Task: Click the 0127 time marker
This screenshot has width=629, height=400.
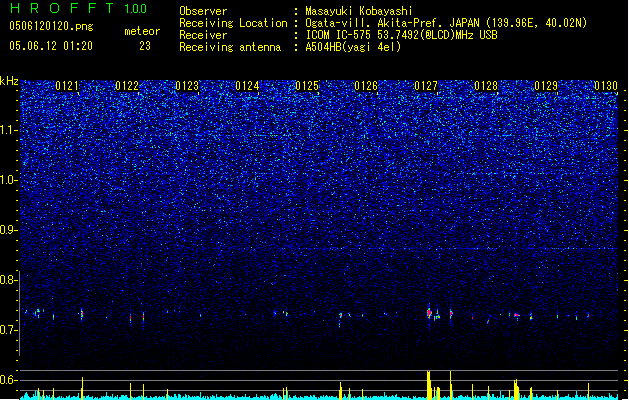Action: (x=426, y=86)
